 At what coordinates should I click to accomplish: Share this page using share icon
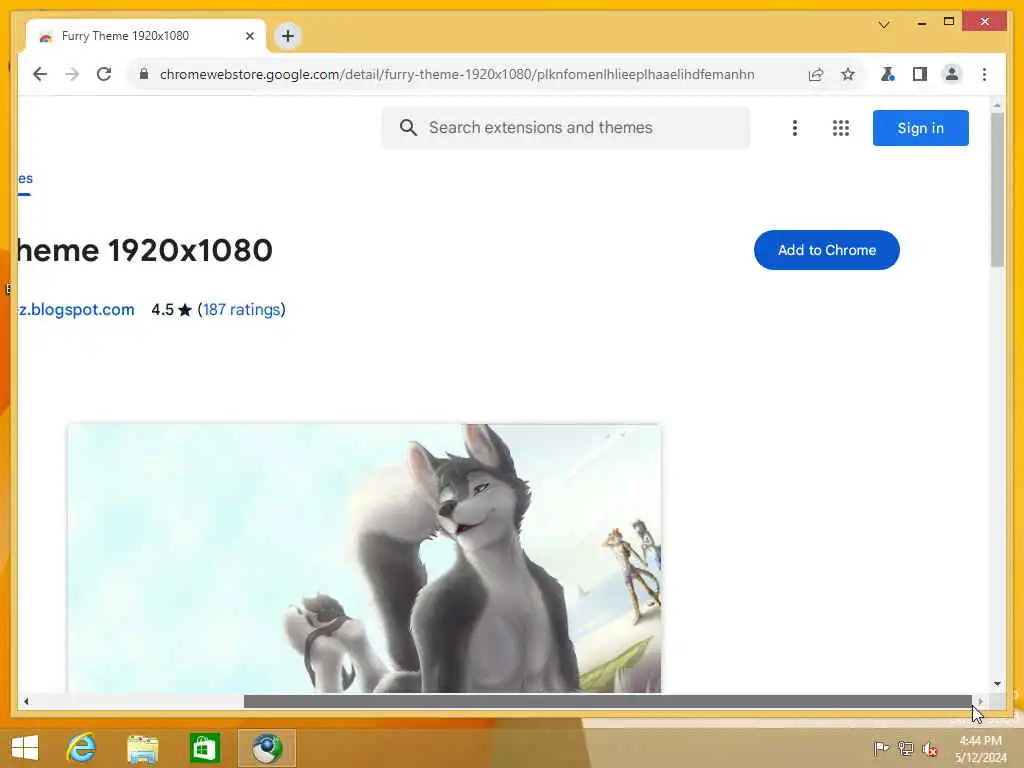pyautogui.click(x=816, y=74)
